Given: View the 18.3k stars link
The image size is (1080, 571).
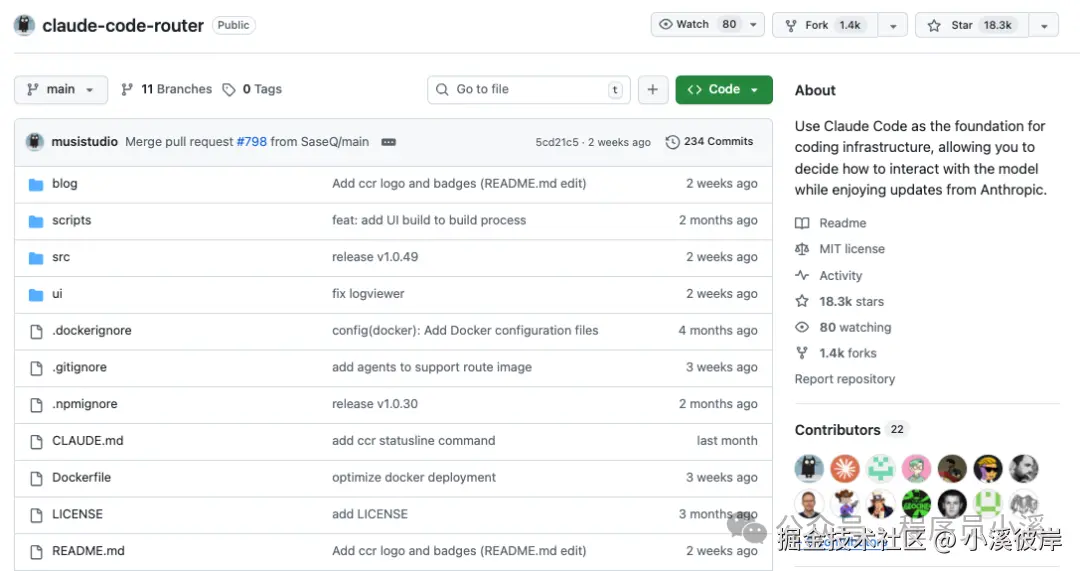Looking at the screenshot, I should click(x=840, y=301).
